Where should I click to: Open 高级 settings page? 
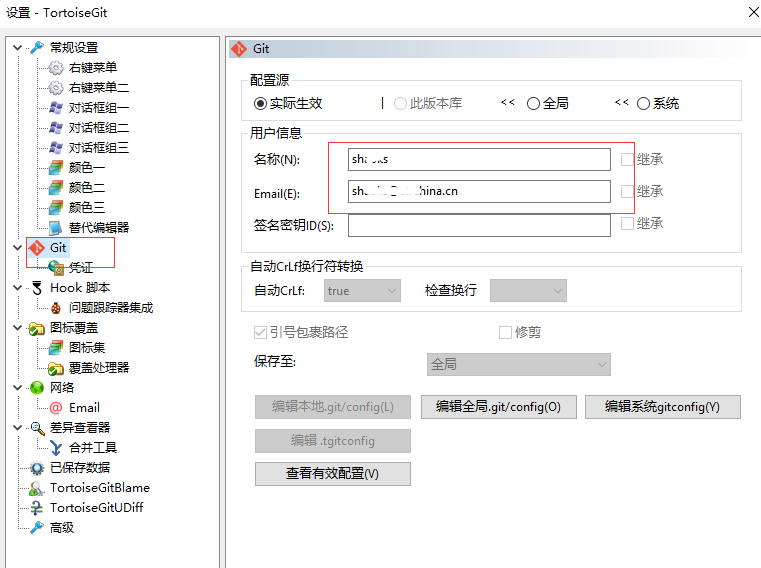pos(62,528)
